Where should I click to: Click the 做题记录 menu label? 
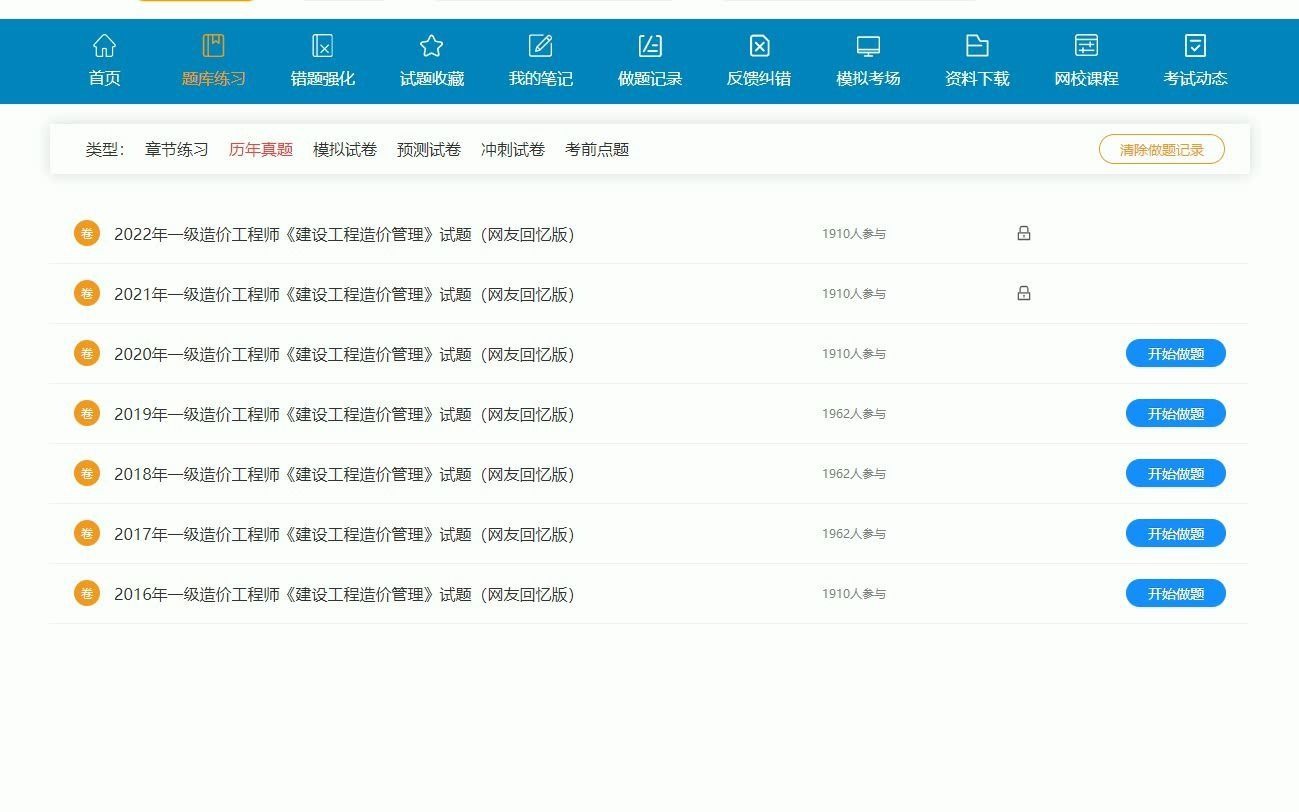(x=650, y=78)
